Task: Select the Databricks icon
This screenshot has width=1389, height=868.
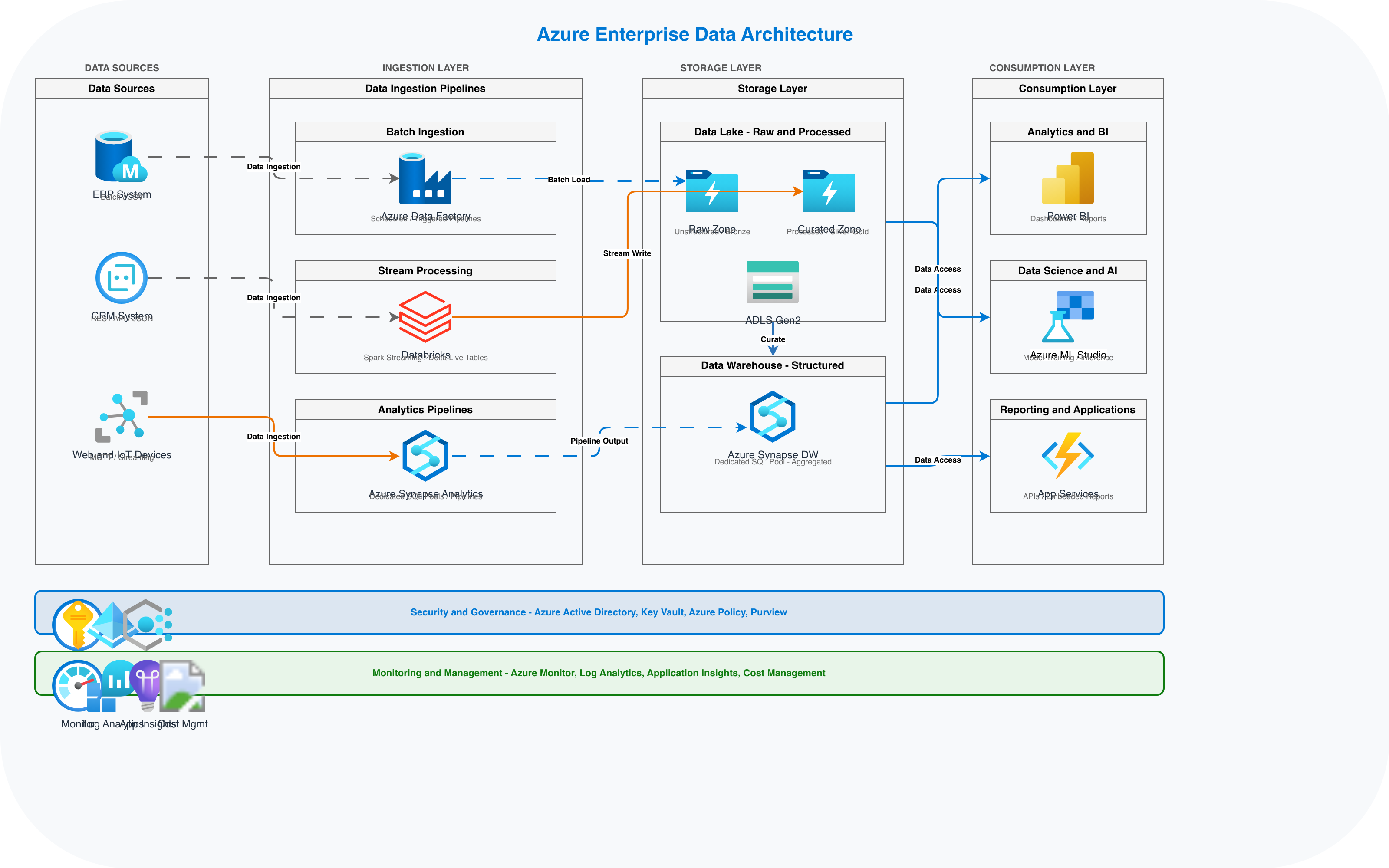Action: [x=425, y=317]
